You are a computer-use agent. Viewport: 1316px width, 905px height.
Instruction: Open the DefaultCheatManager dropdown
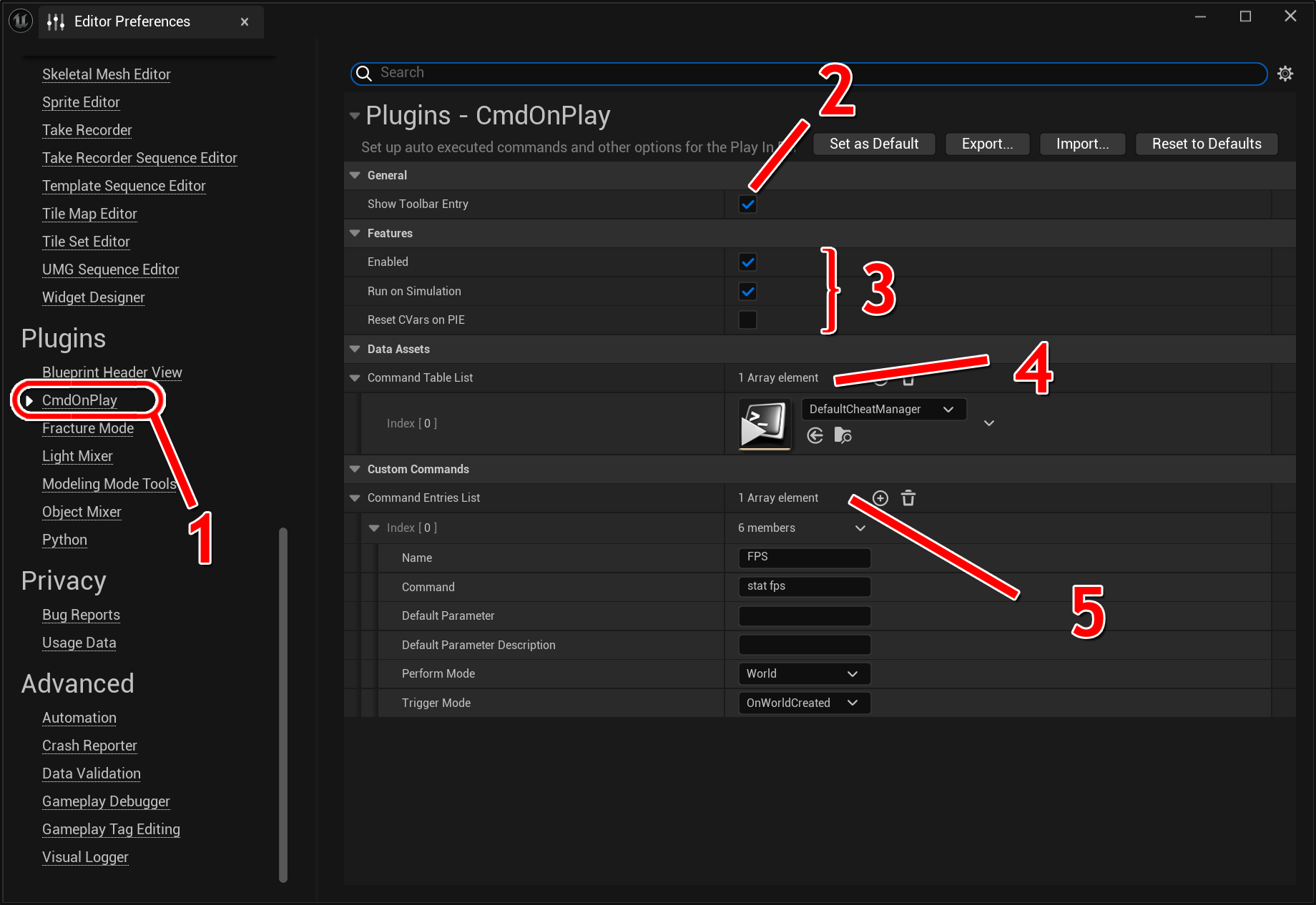click(x=884, y=409)
